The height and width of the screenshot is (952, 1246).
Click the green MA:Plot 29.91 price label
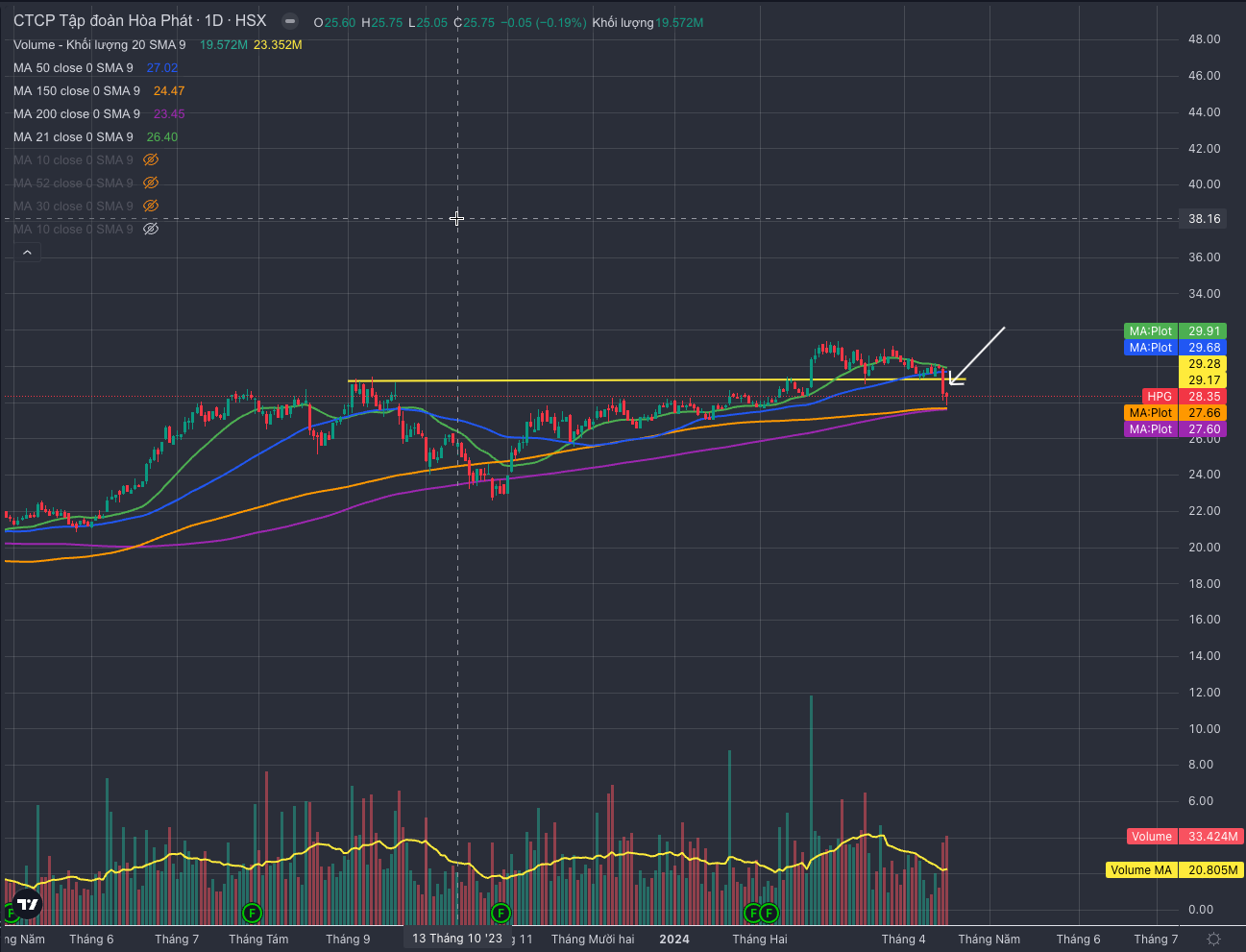[1176, 331]
